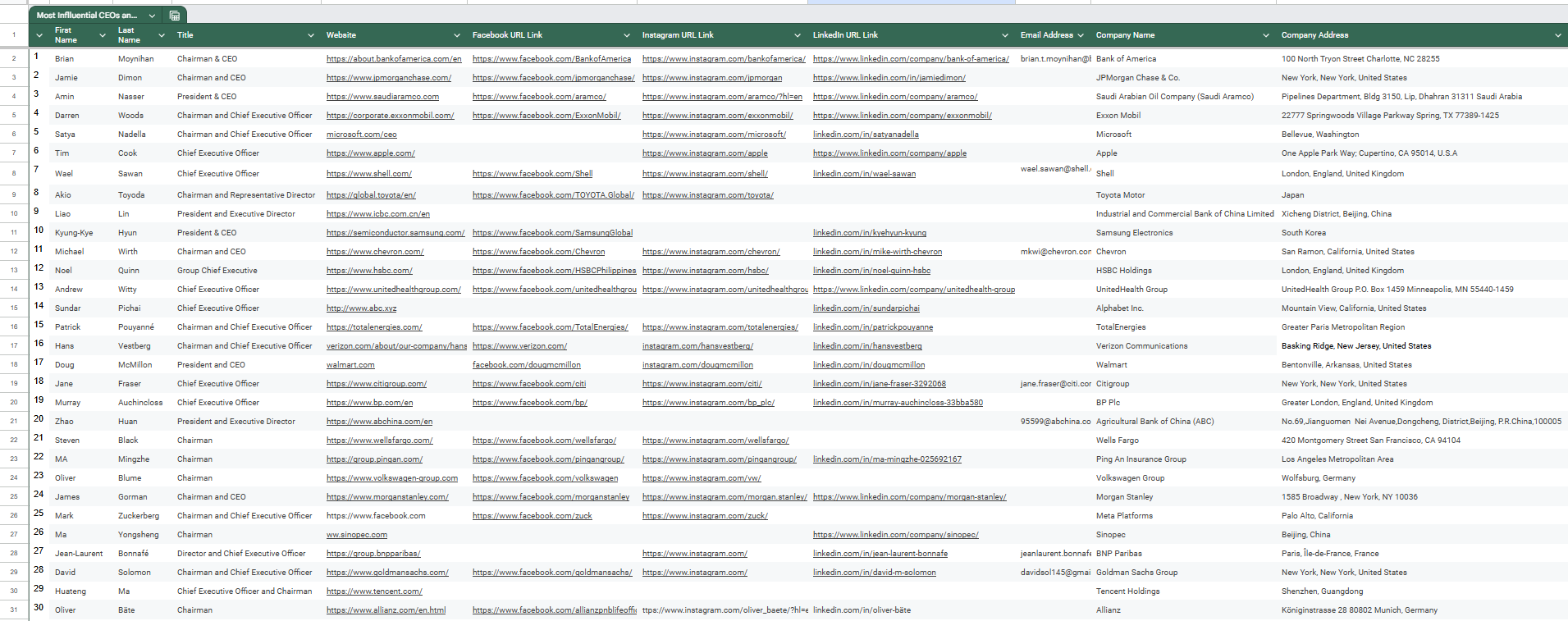Open the goldmansachs.com website link
Image resolution: width=1568 pixels, height=621 pixels.
[387, 573]
